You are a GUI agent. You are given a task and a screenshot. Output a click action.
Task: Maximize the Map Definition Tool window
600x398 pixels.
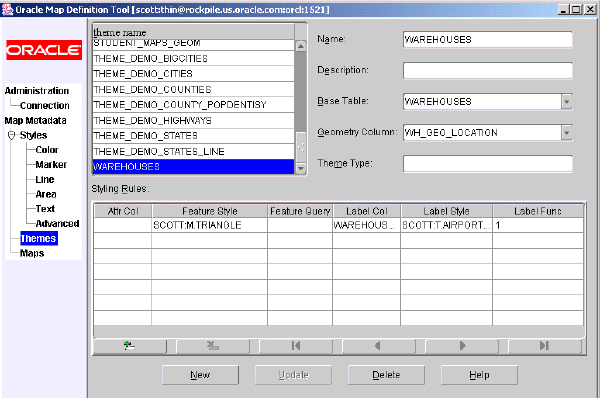(576, 9)
